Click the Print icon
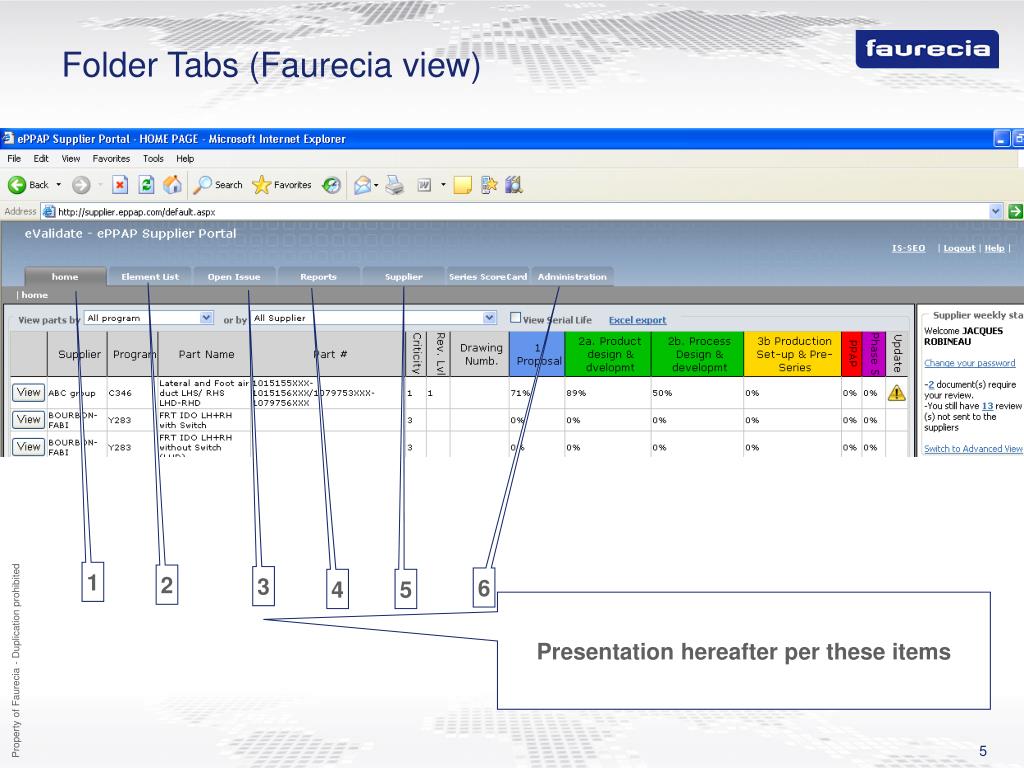Screen dimensions: 1024x768 pos(394,185)
